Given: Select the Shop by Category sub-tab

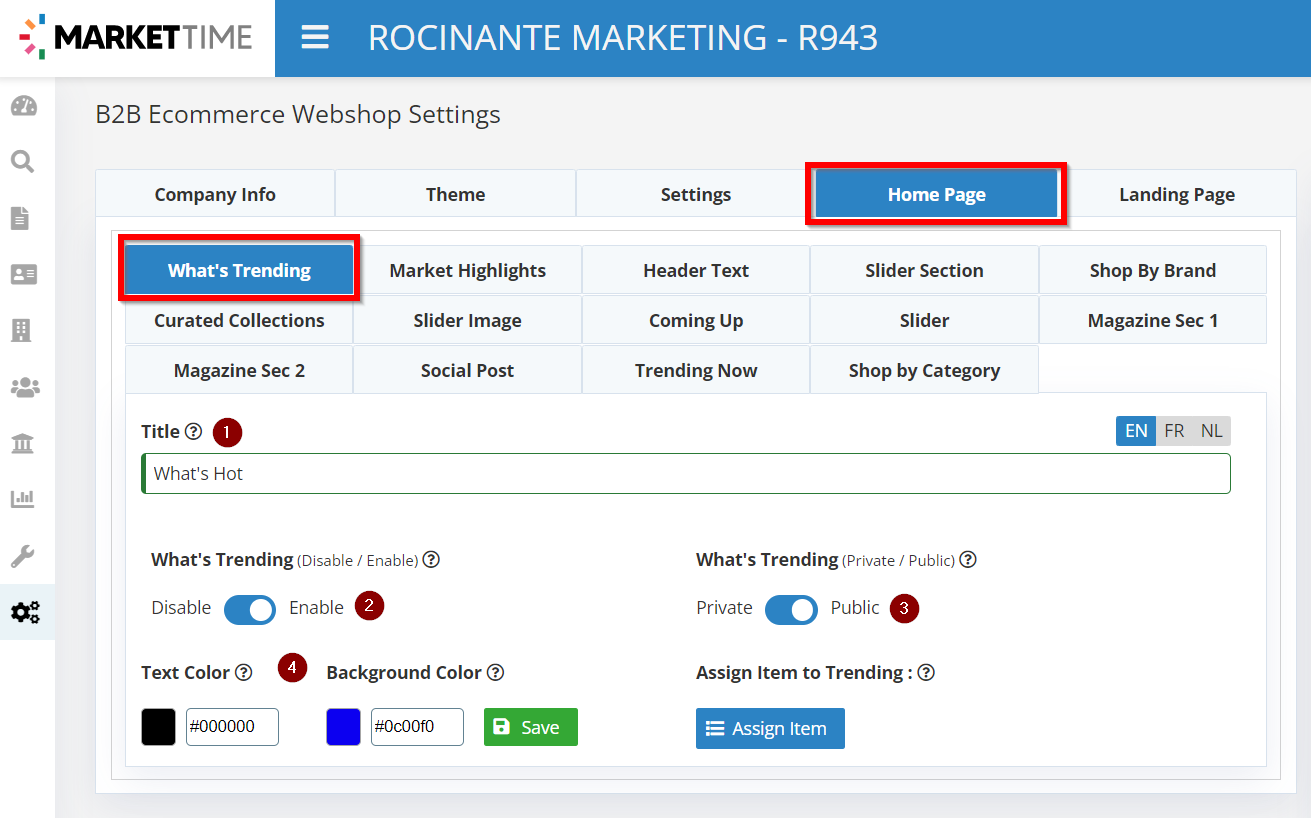Looking at the screenshot, I should click(924, 370).
